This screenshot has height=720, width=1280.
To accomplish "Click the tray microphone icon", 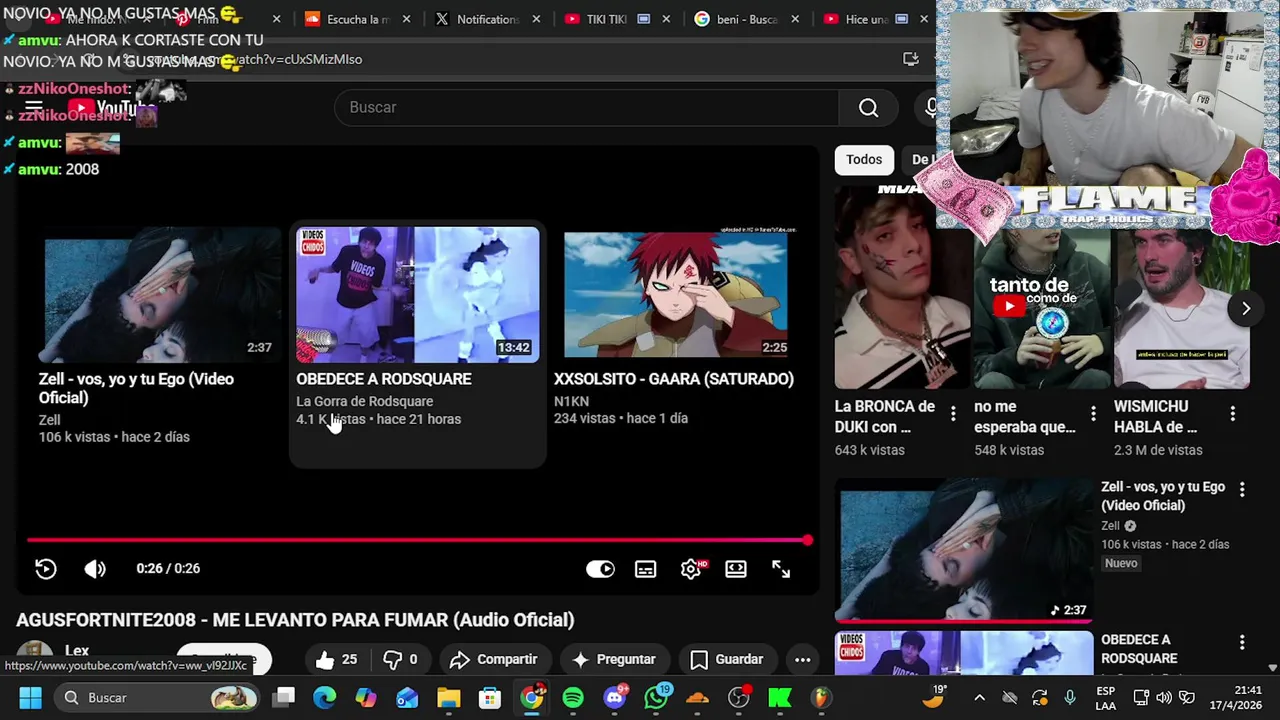I will (1070, 697).
